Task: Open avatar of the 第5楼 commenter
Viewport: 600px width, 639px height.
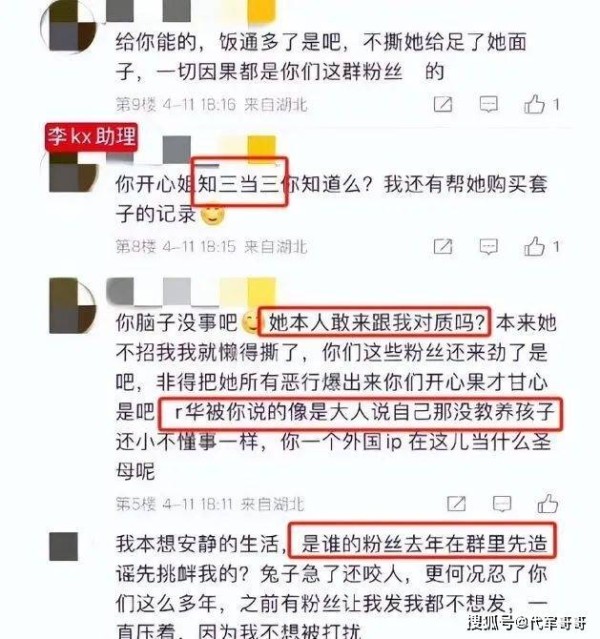Action: click(x=73, y=306)
